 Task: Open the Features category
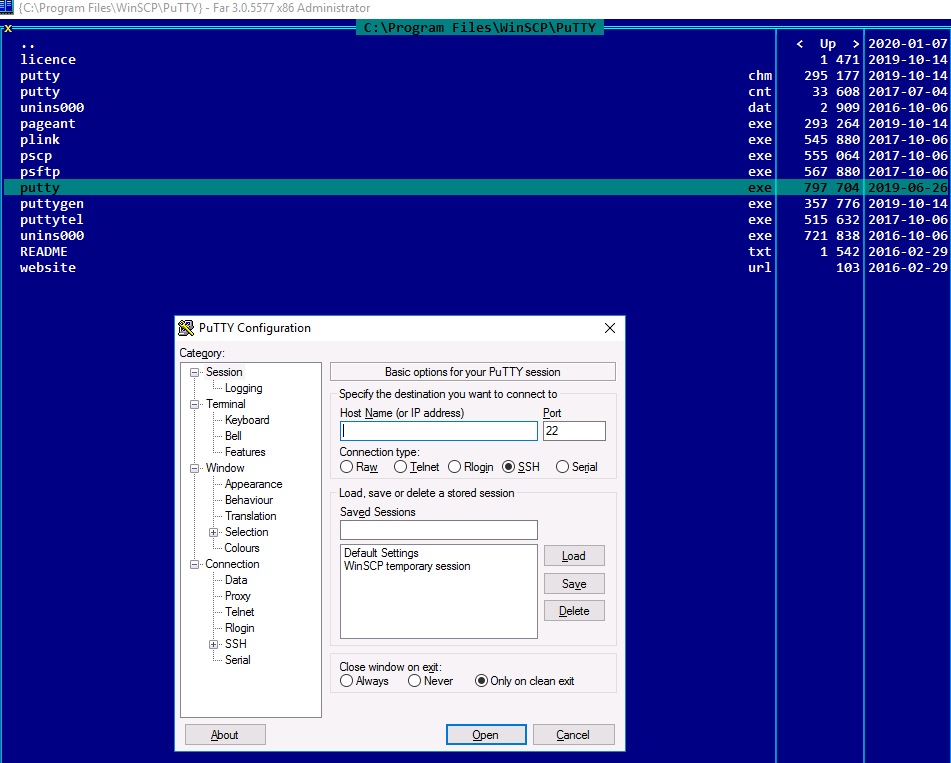point(245,452)
